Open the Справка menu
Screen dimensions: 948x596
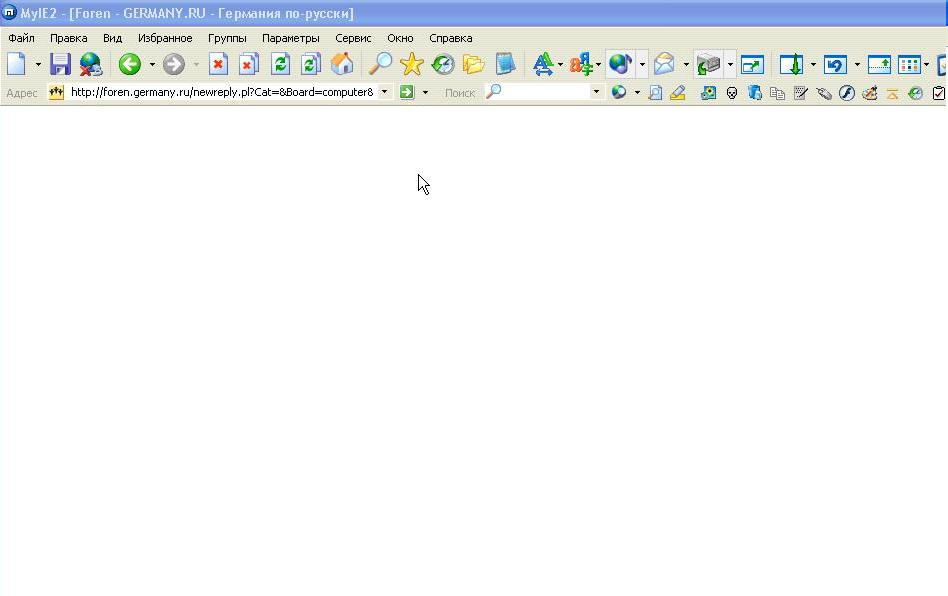(x=450, y=38)
